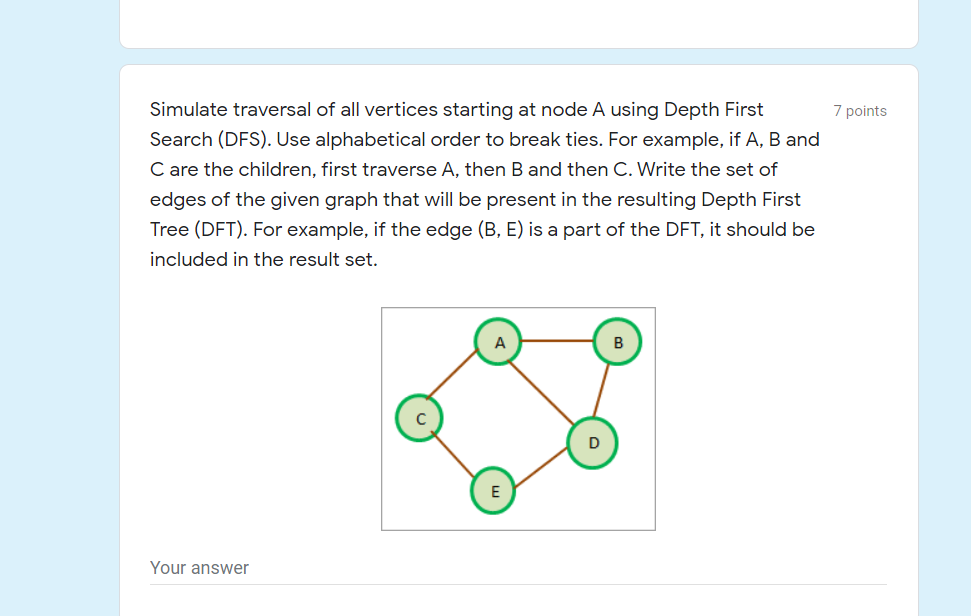Click the Your answer label text
The width and height of the screenshot is (971, 616).
(198, 567)
